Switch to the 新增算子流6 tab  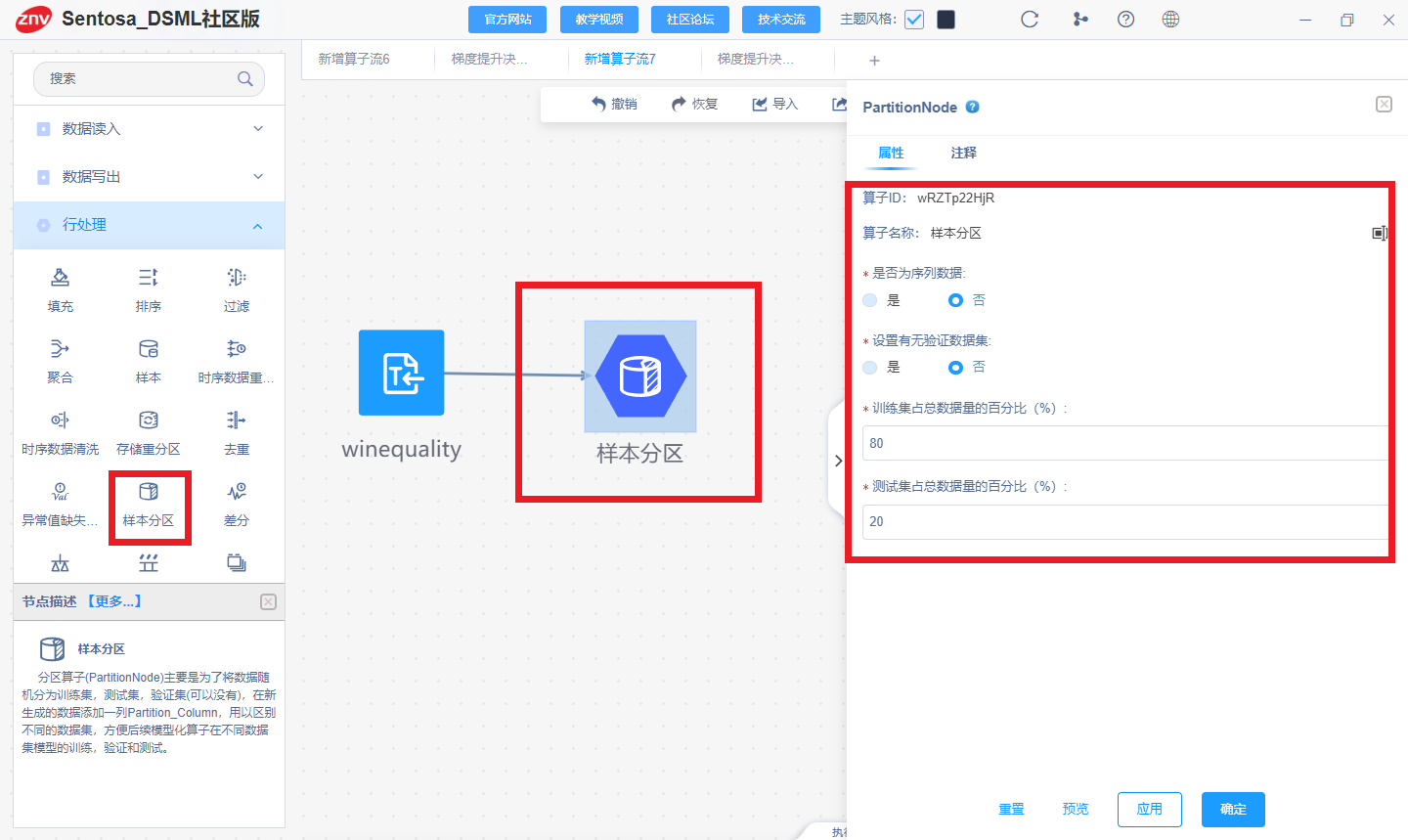pyautogui.click(x=354, y=59)
